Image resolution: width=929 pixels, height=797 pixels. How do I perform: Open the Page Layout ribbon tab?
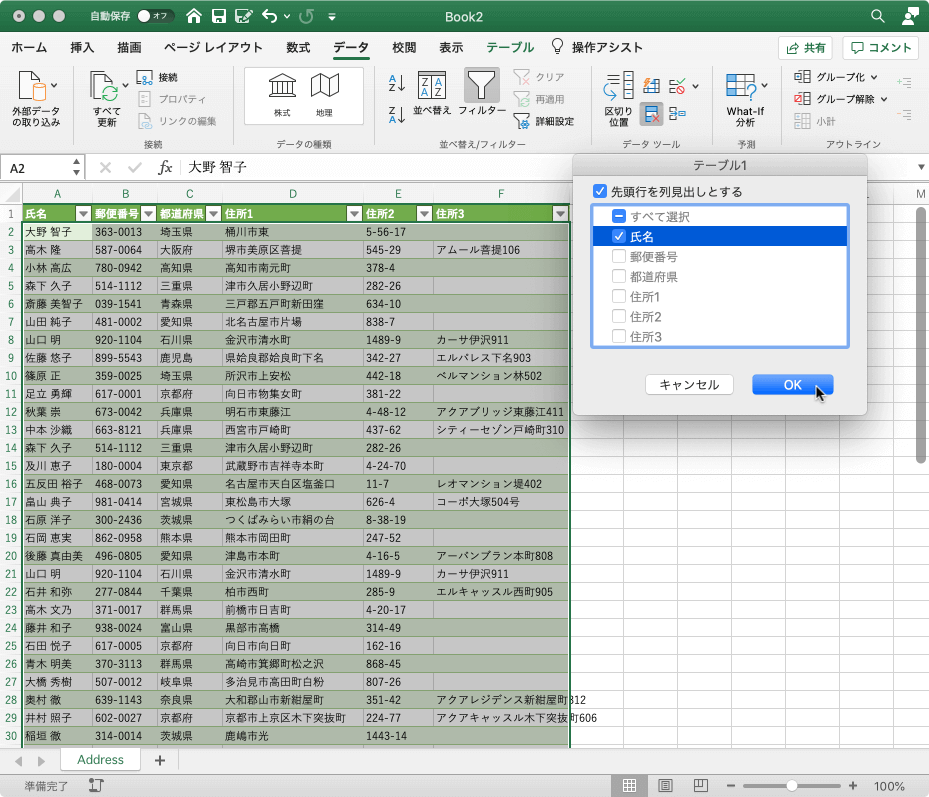click(x=213, y=47)
